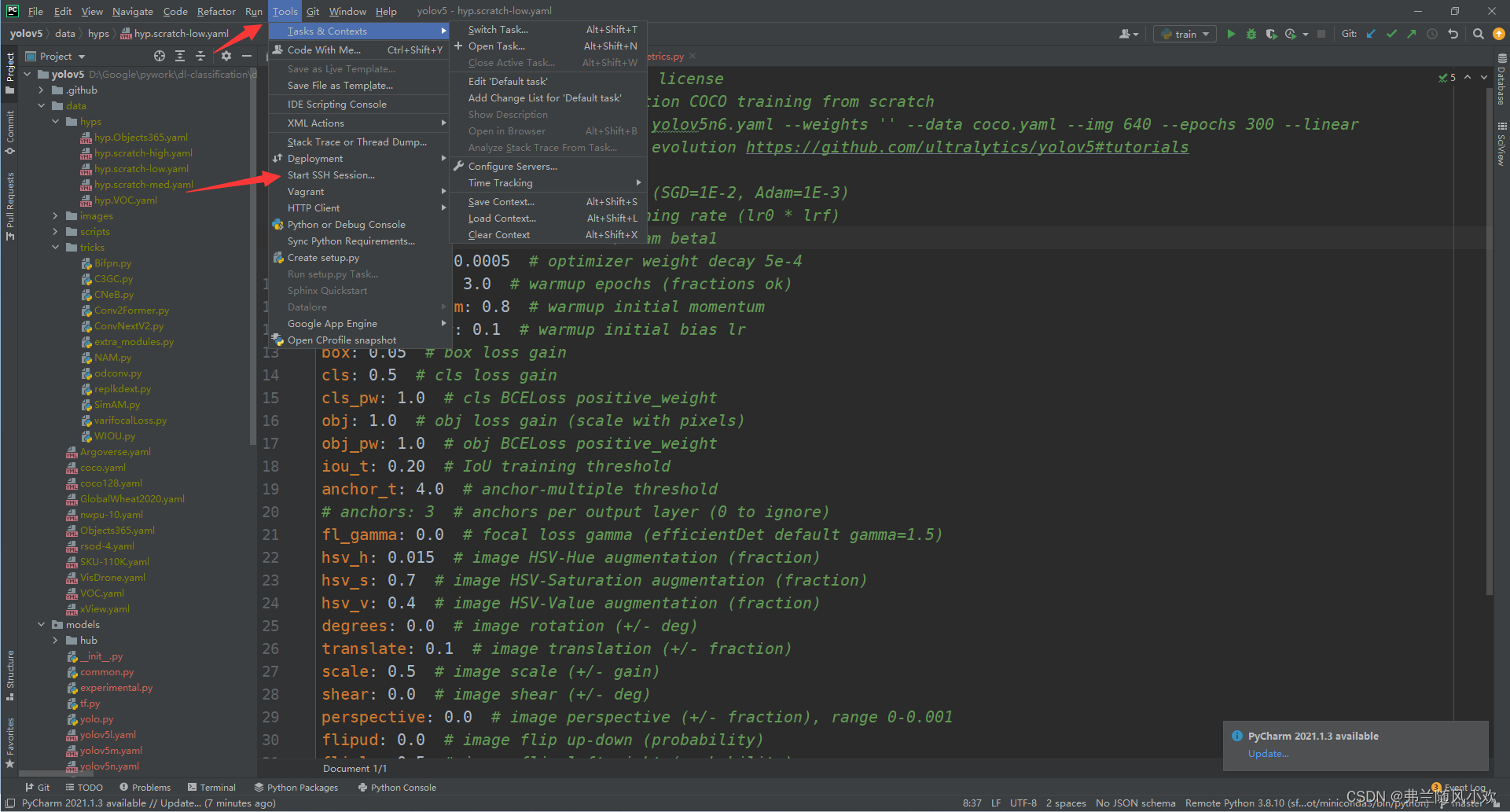Hide the Project panel with minus icon

point(247,56)
